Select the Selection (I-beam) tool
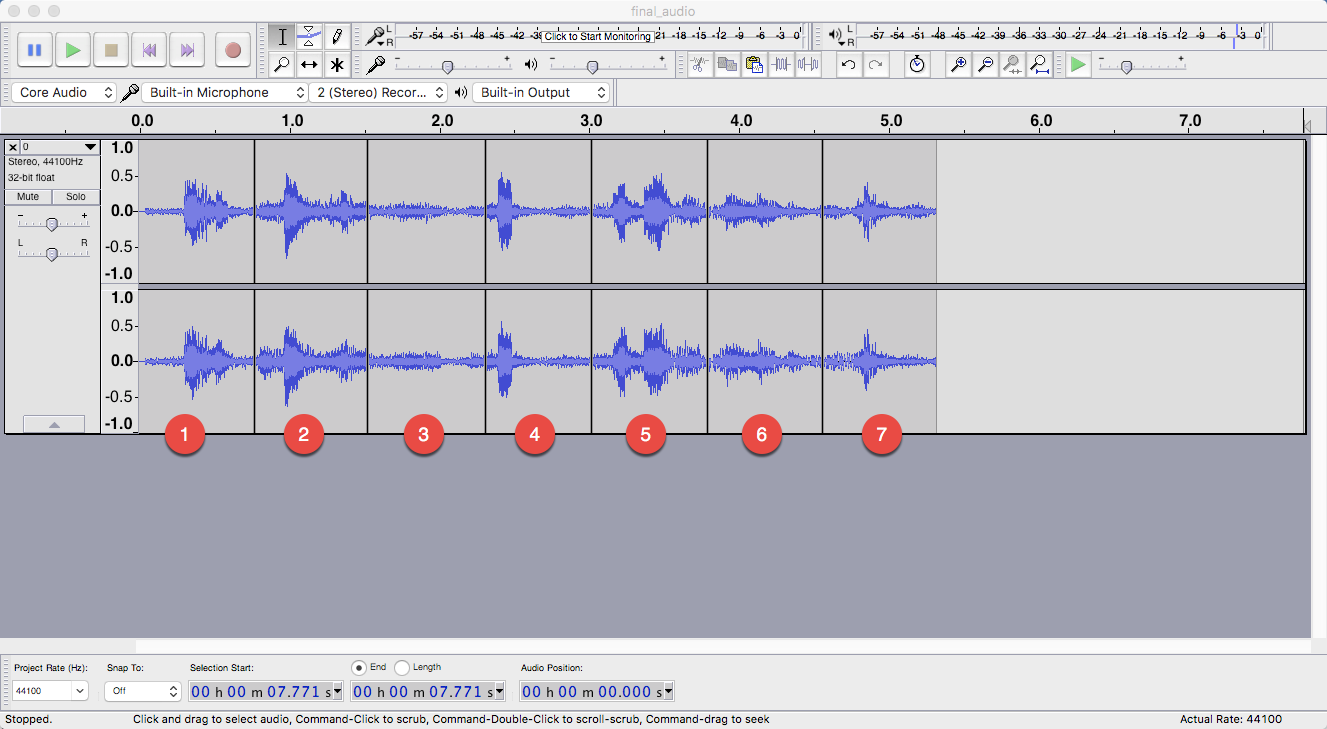The image size is (1327, 729). coord(282,37)
